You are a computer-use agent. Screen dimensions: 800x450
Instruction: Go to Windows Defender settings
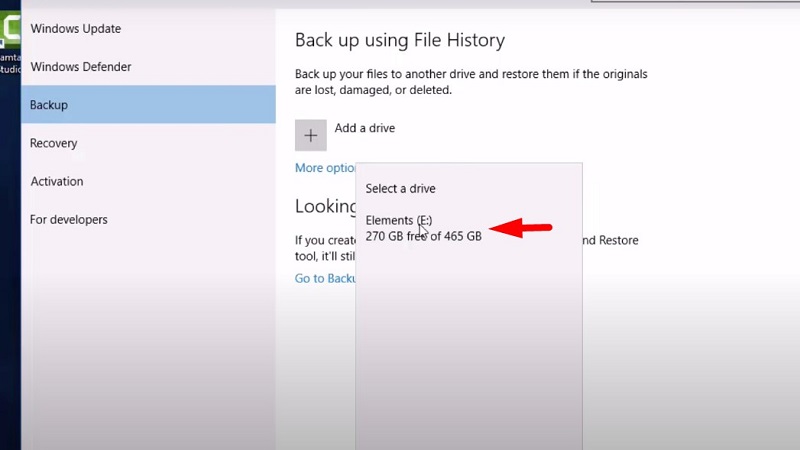pos(81,67)
